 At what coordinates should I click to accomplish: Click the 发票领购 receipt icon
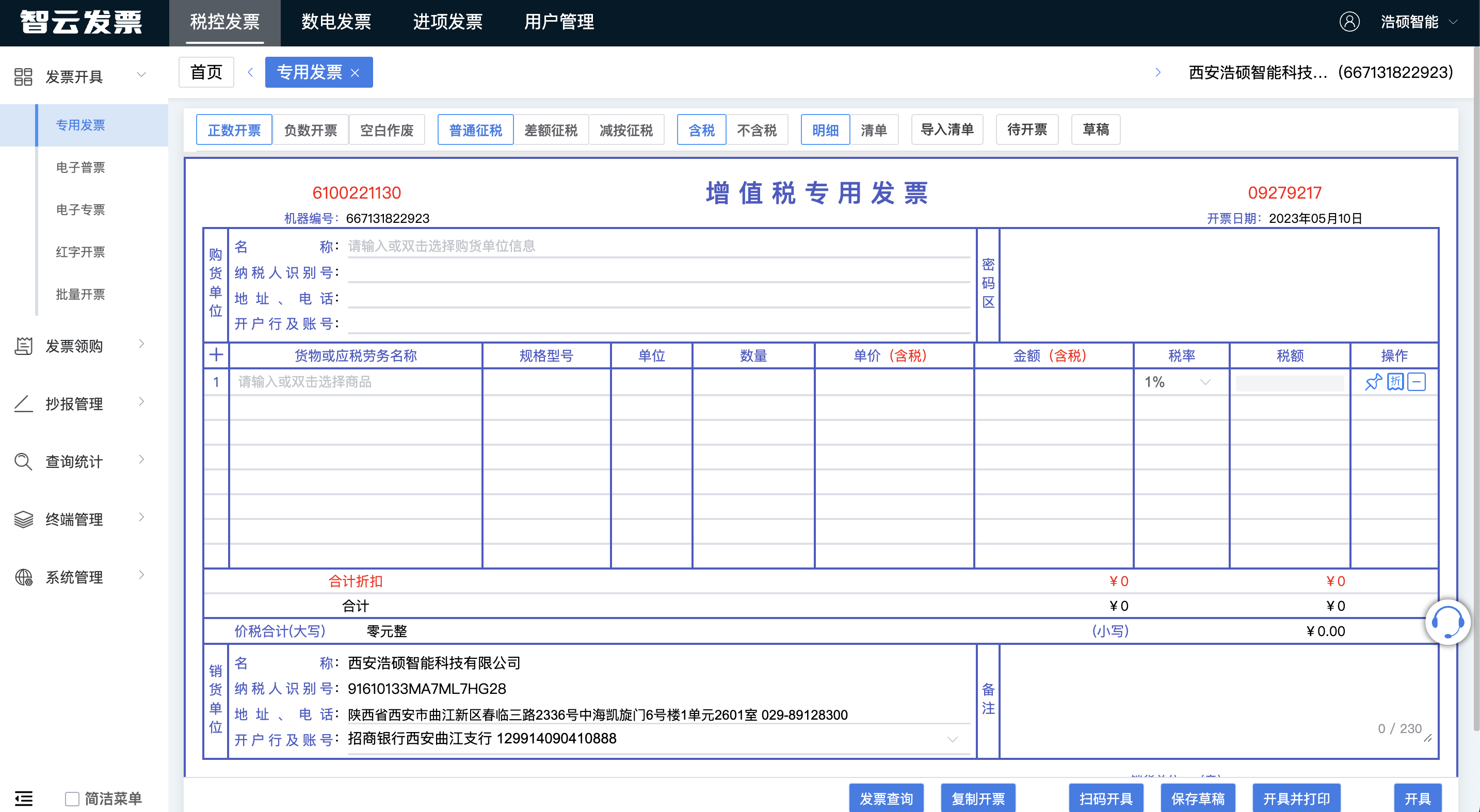click(23, 346)
